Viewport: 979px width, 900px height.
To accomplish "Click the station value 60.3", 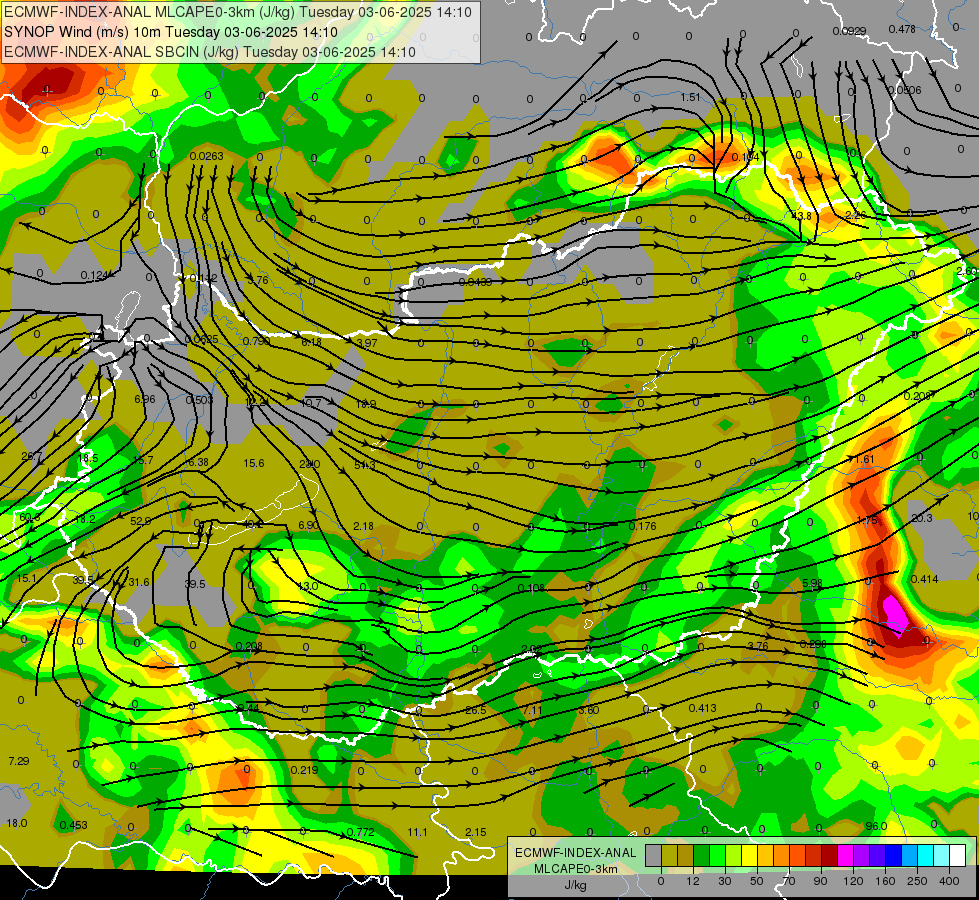I will 30,517.
